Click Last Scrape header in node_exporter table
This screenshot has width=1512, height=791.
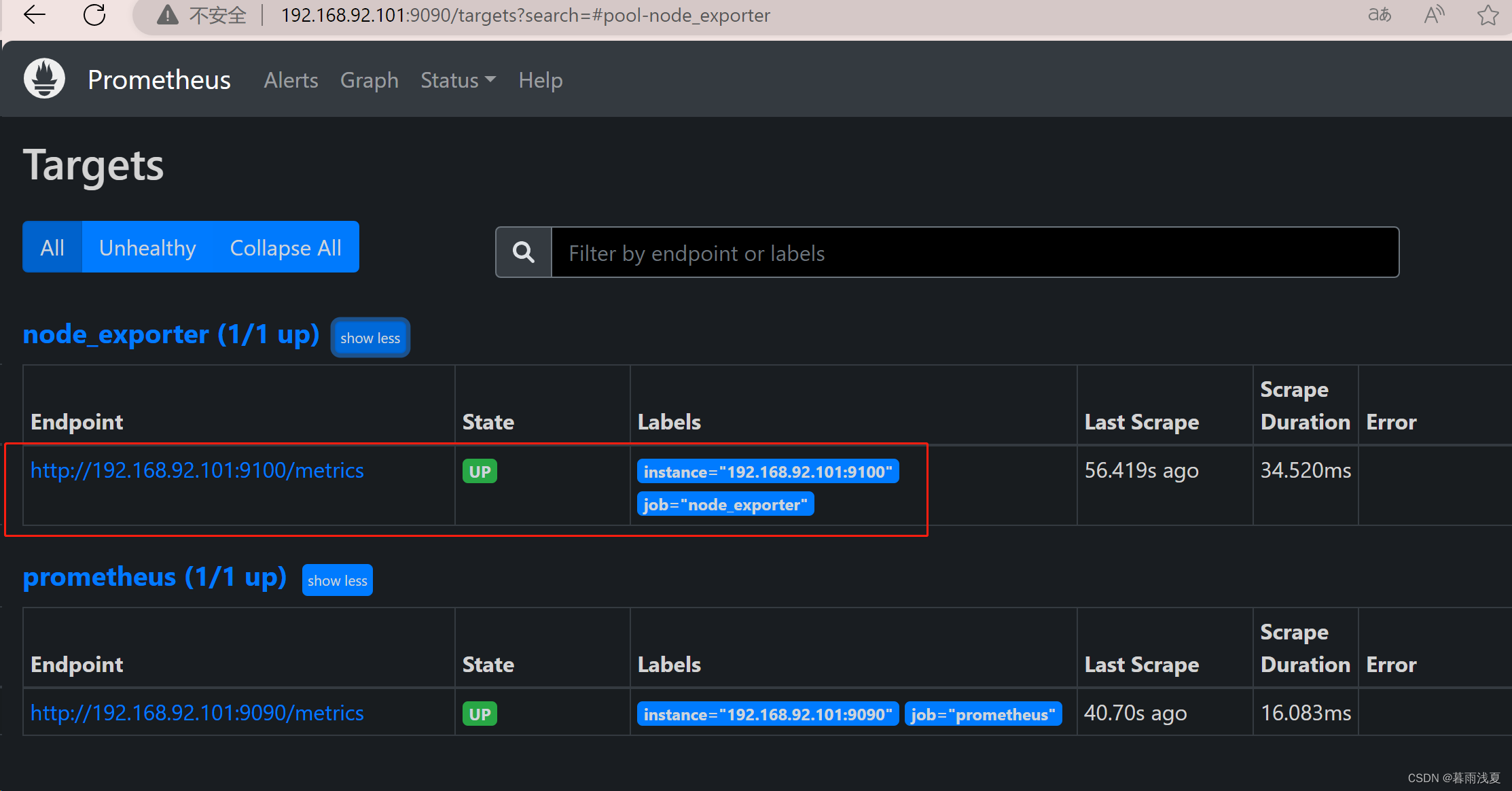click(x=1142, y=422)
